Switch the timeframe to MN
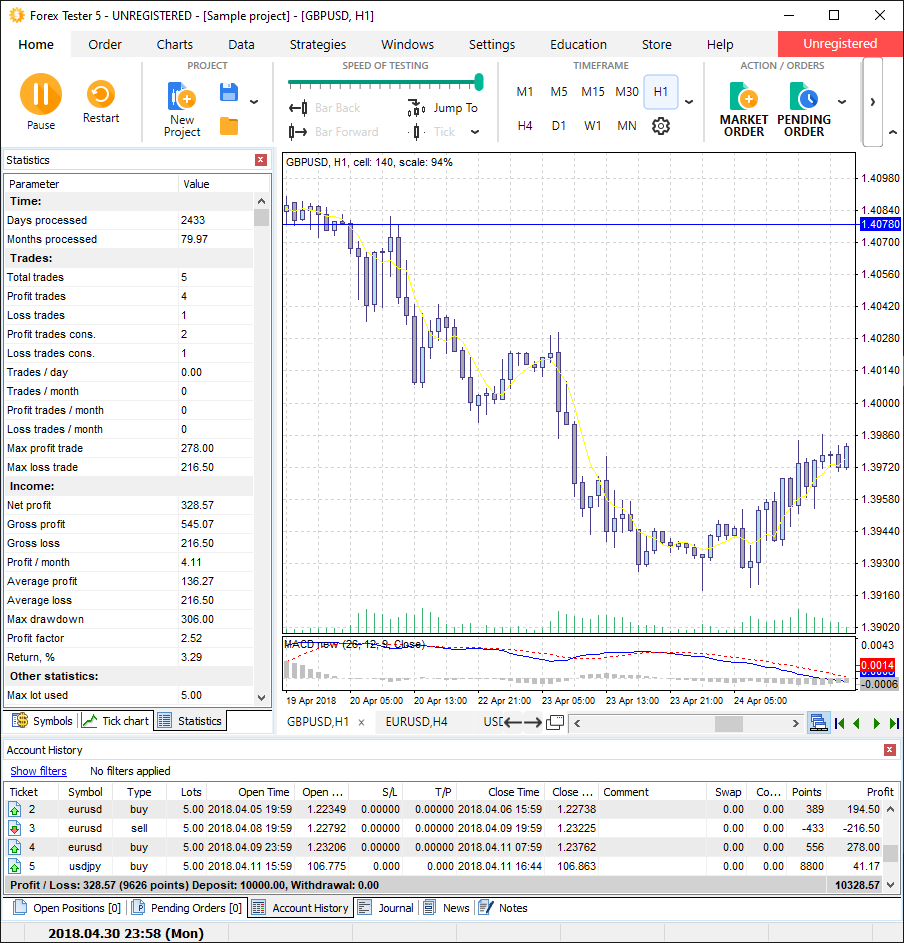 tap(627, 126)
